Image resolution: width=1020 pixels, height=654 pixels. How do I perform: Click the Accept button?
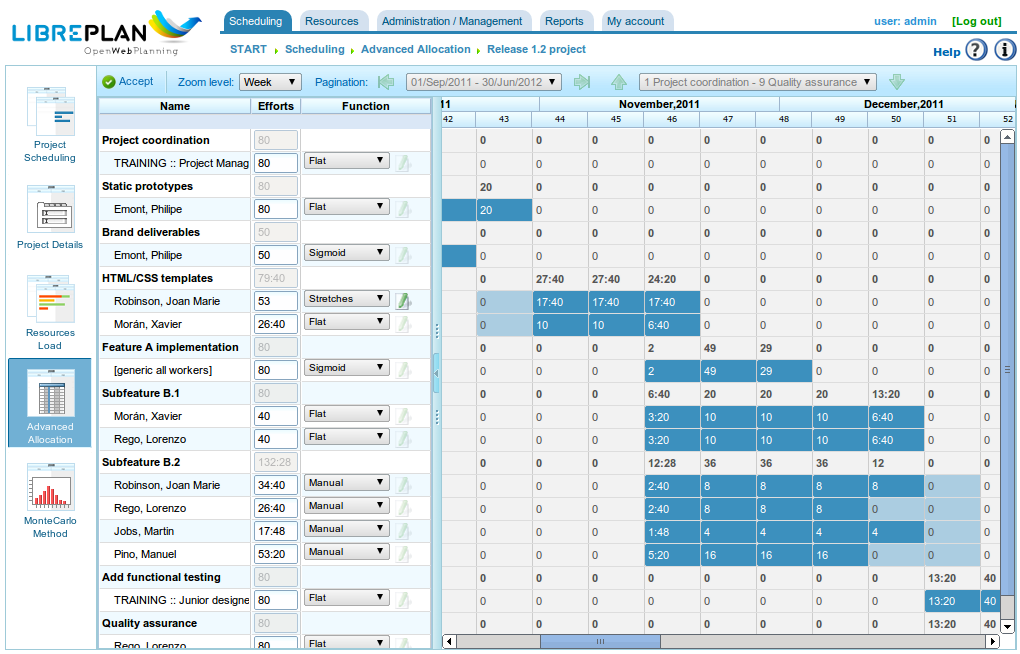click(x=128, y=81)
